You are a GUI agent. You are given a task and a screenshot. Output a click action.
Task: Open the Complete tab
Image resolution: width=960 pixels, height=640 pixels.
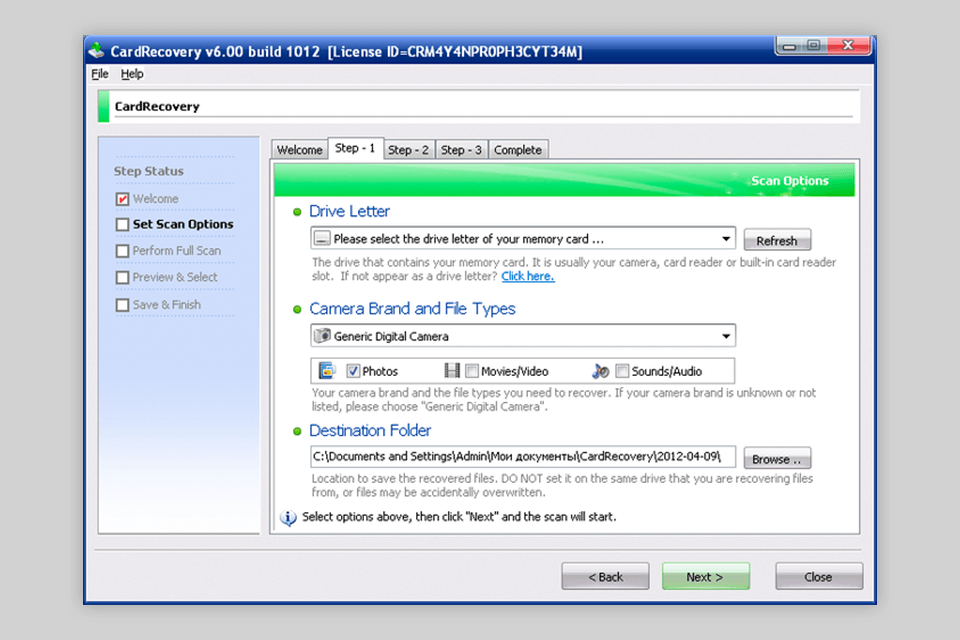pos(518,150)
